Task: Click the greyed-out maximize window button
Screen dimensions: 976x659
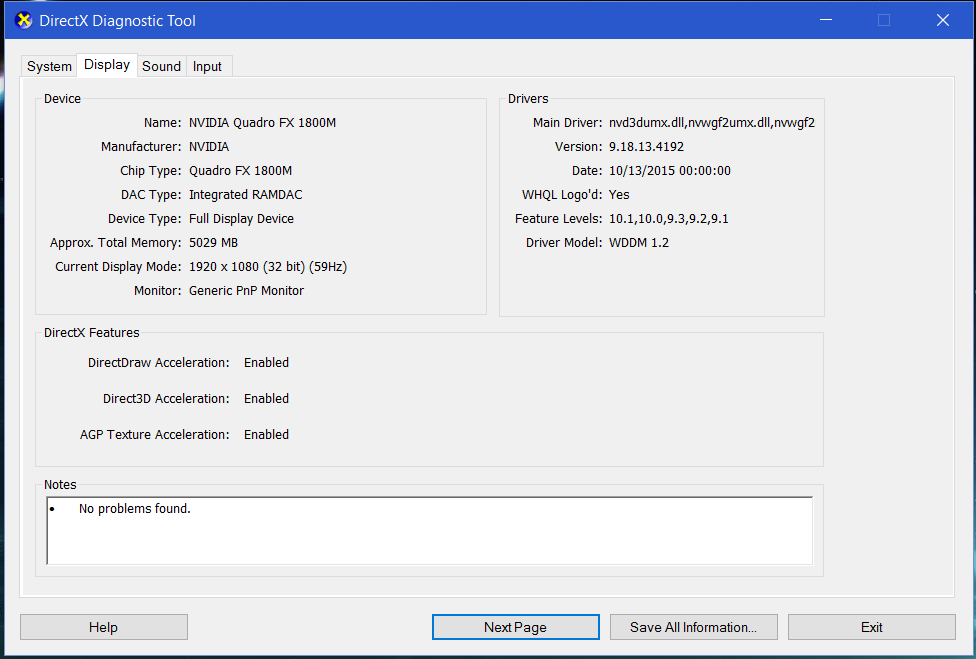Action: pos(884,20)
